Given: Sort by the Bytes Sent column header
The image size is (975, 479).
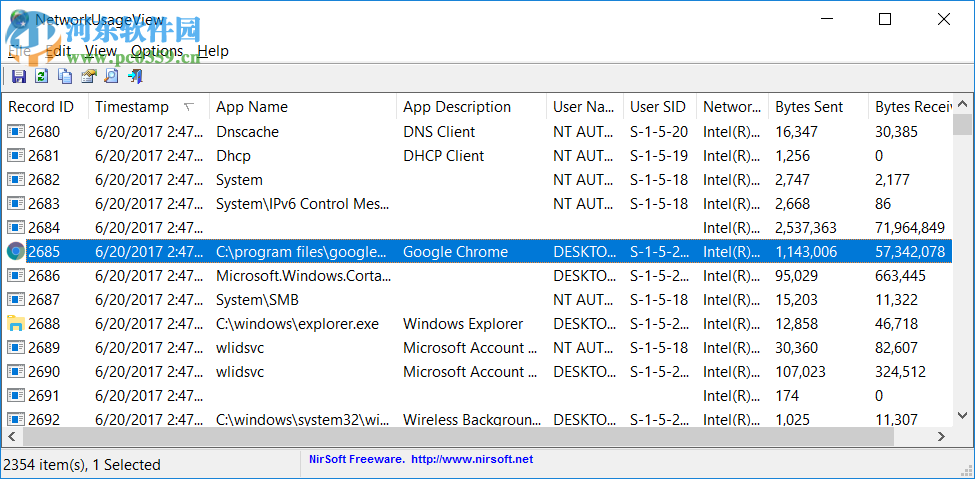Looking at the screenshot, I should (810, 107).
